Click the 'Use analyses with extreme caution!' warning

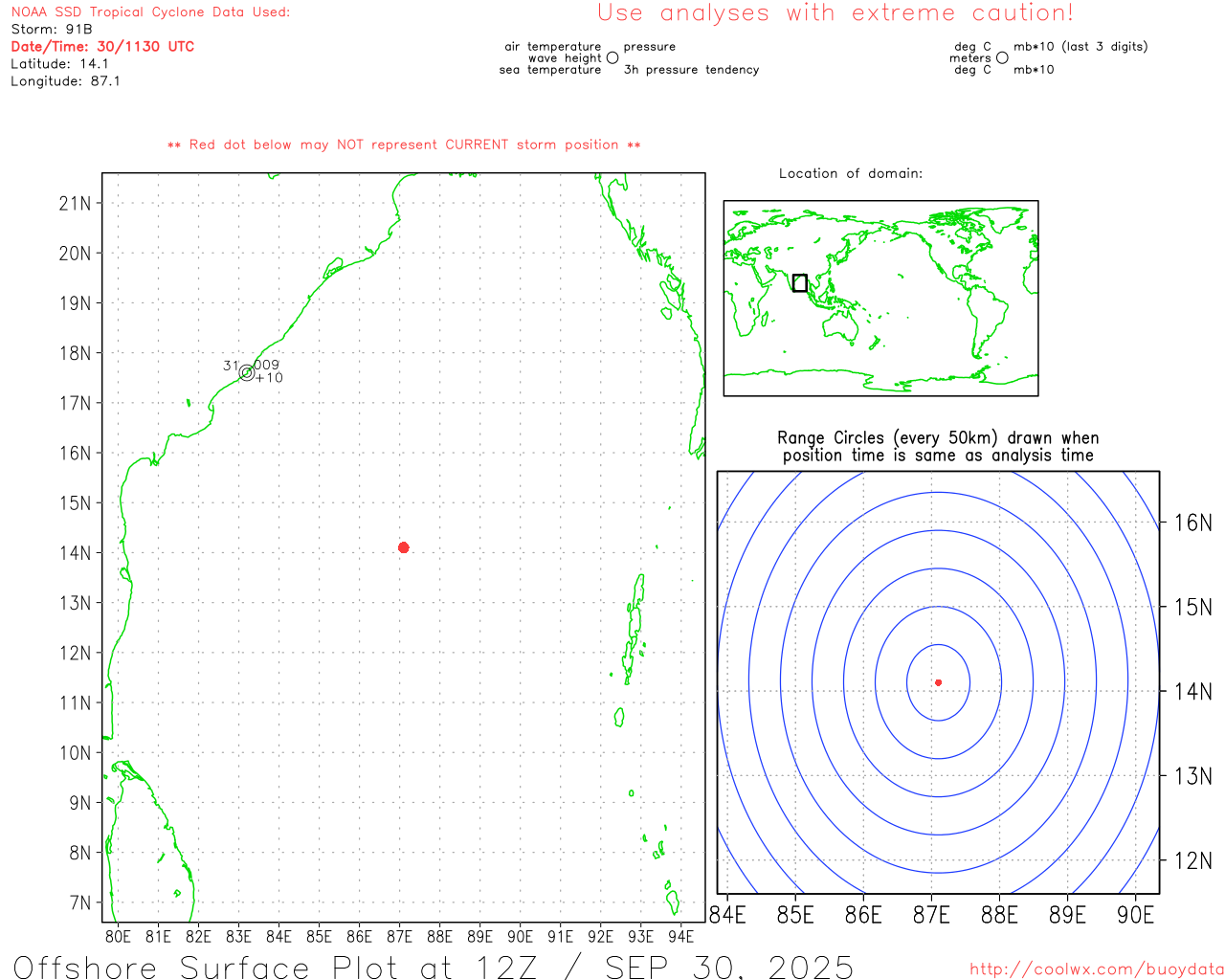835,13
